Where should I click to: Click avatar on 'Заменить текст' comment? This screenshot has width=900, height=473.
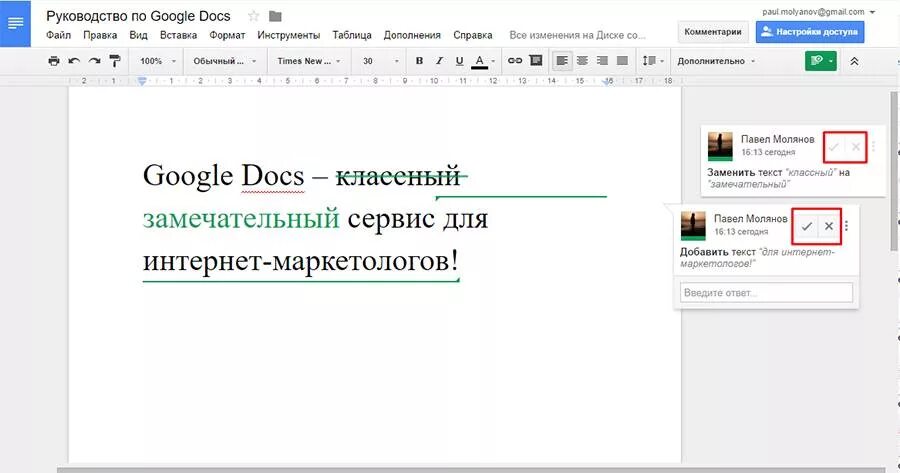click(x=720, y=146)
